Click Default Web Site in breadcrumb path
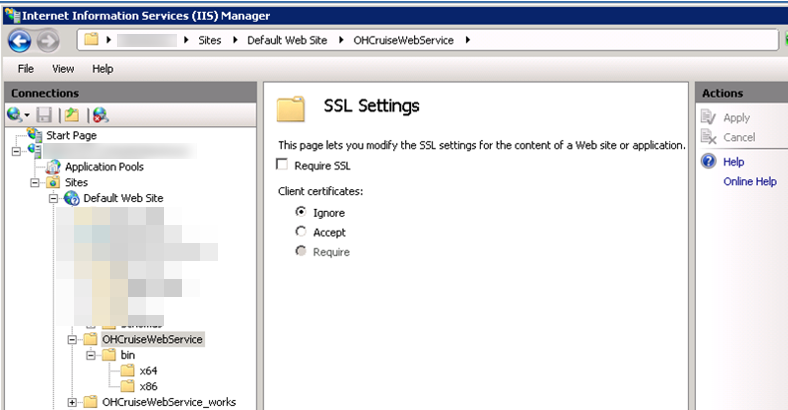788x410 pixels. click(287, 40)
